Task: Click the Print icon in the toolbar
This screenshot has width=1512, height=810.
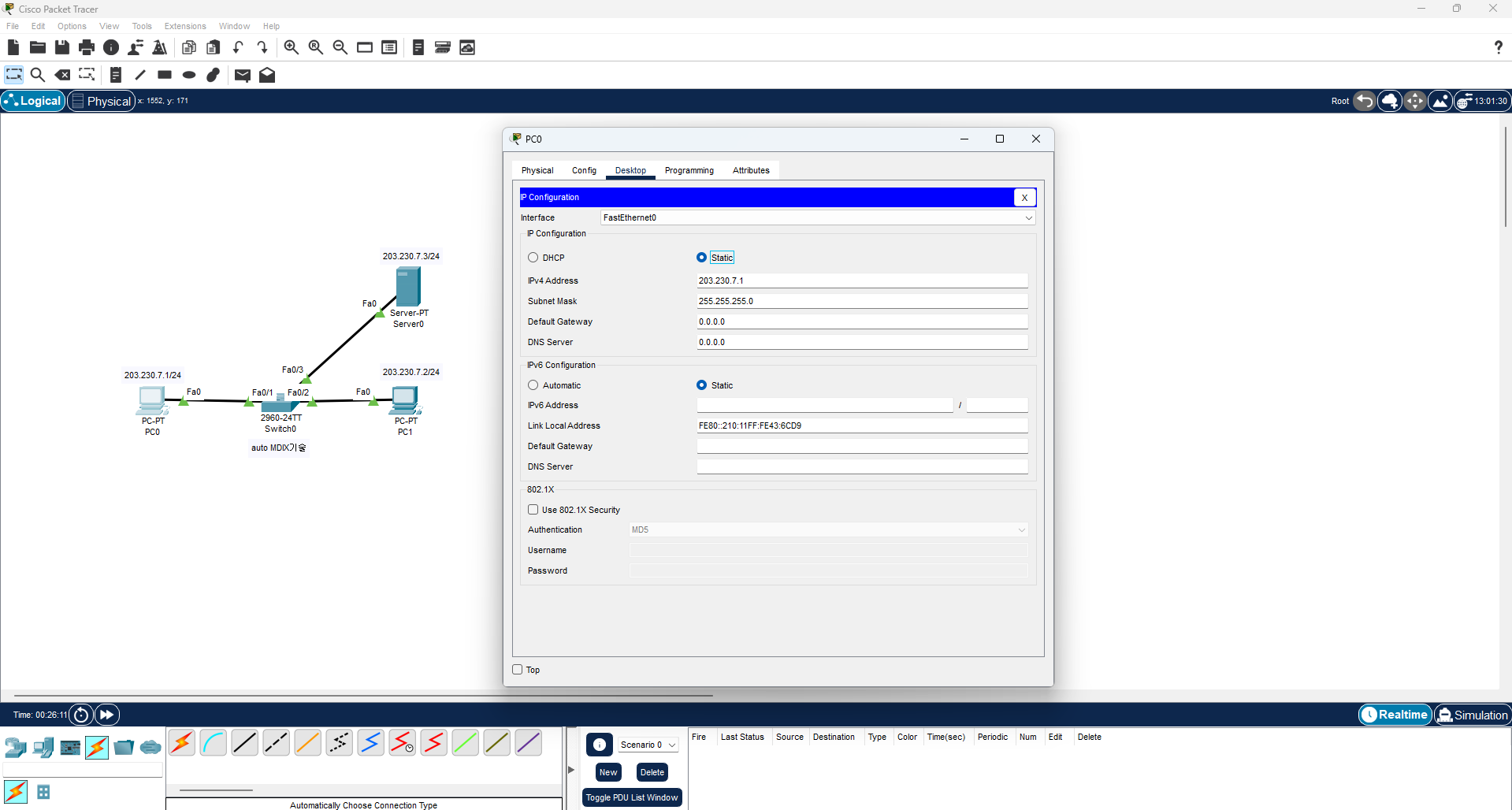Action: (87, 47)
